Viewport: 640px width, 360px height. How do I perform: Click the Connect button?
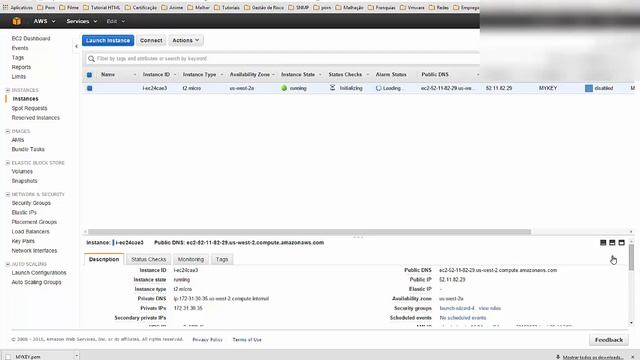click(151, 40)
